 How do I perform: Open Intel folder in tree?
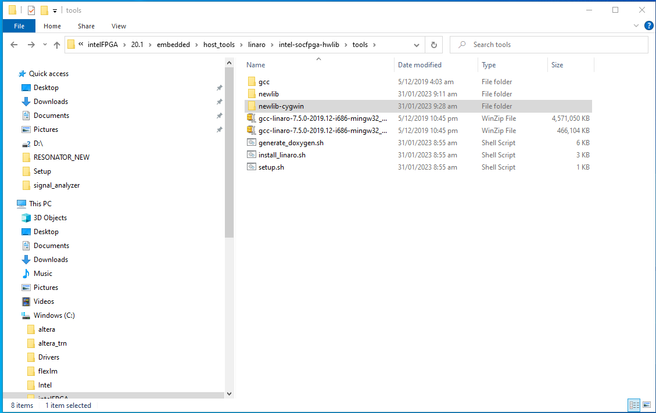45,385
